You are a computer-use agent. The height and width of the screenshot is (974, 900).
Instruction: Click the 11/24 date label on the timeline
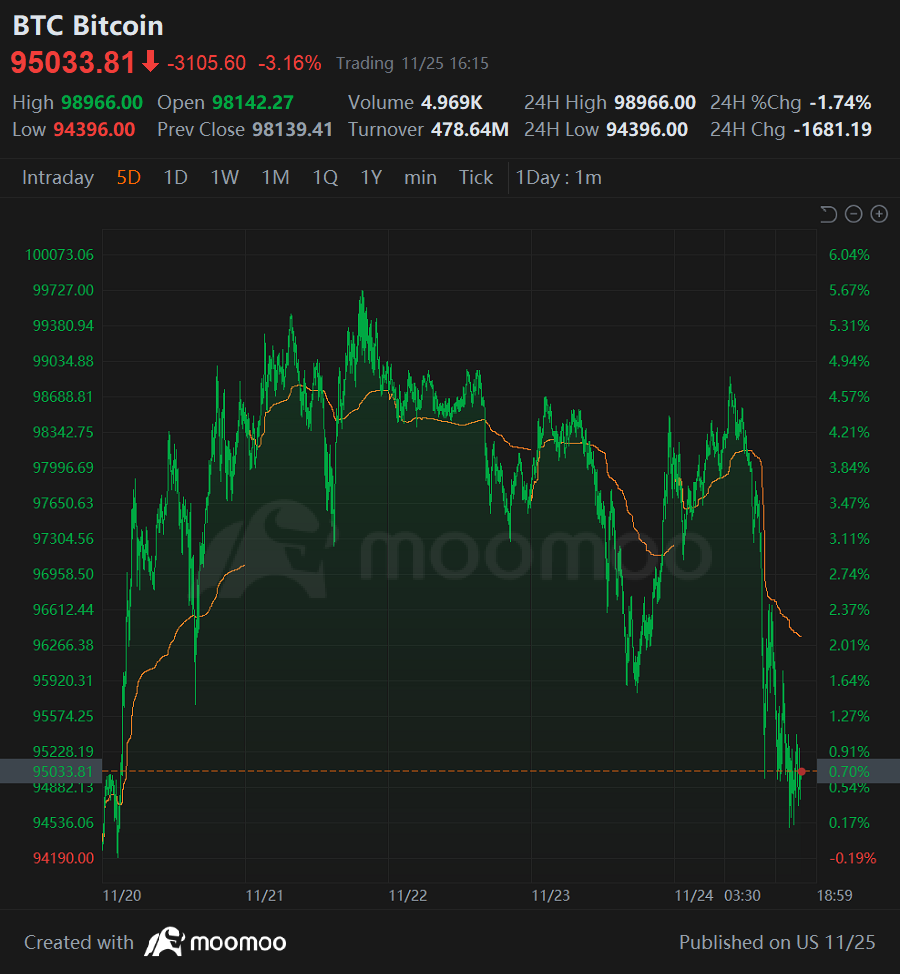coord(695,896)
